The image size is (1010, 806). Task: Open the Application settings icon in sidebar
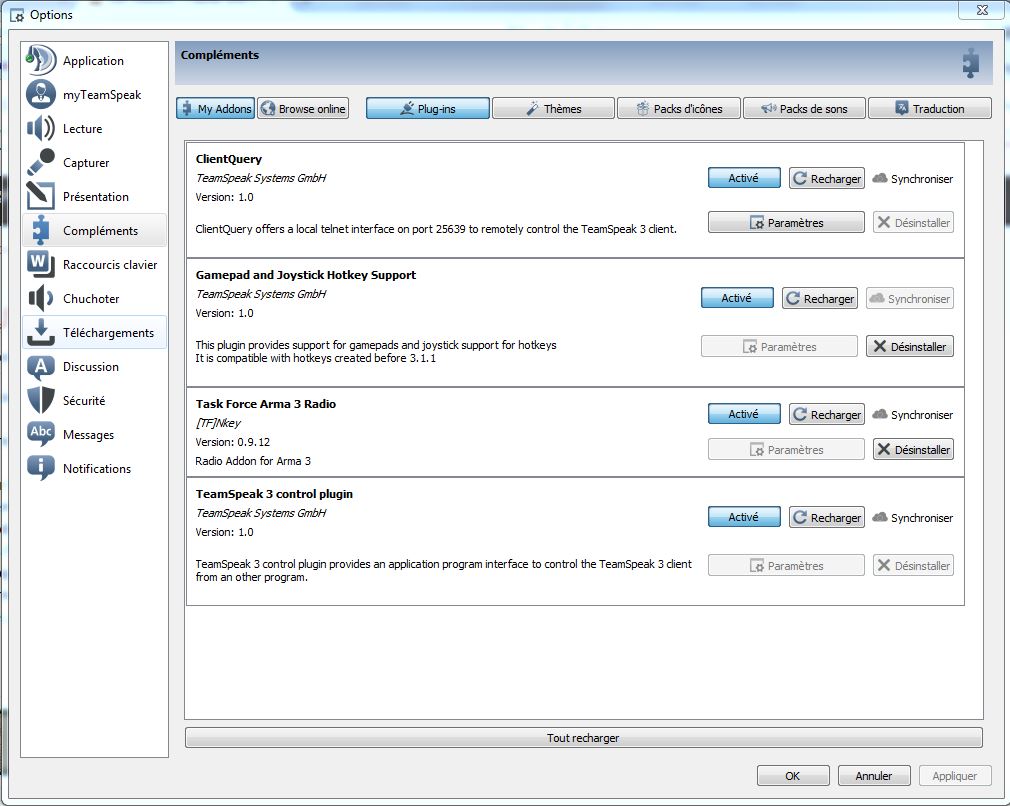(41, 60)
